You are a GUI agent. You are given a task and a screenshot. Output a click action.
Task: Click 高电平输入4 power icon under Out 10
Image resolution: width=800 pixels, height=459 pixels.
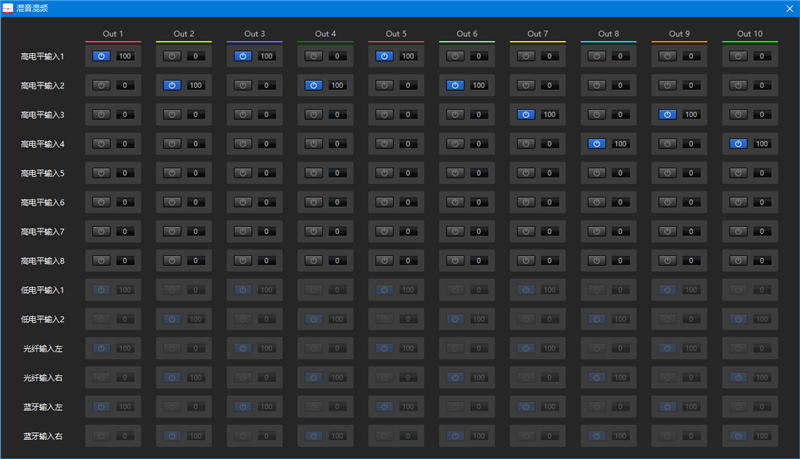click(x=737, y=144)
